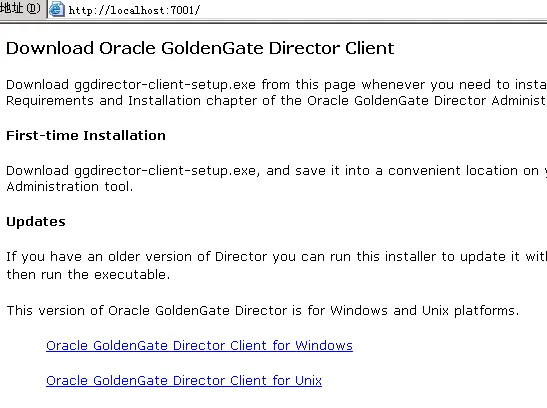
Task: Open Oracle GoldenGate Director Client for Unix link
Action: click(x=184, y=380)
